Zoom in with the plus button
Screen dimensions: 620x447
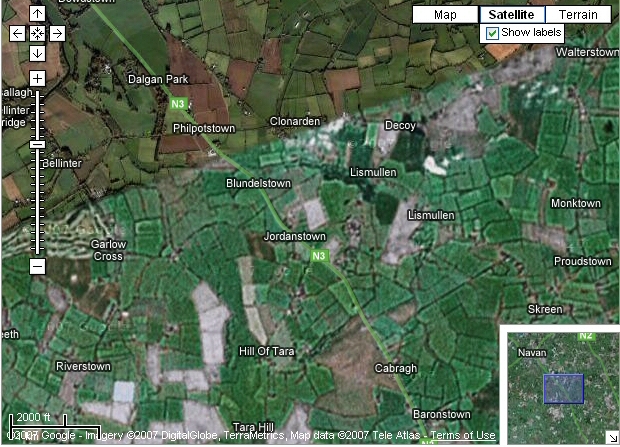click(x=37, y=78)
